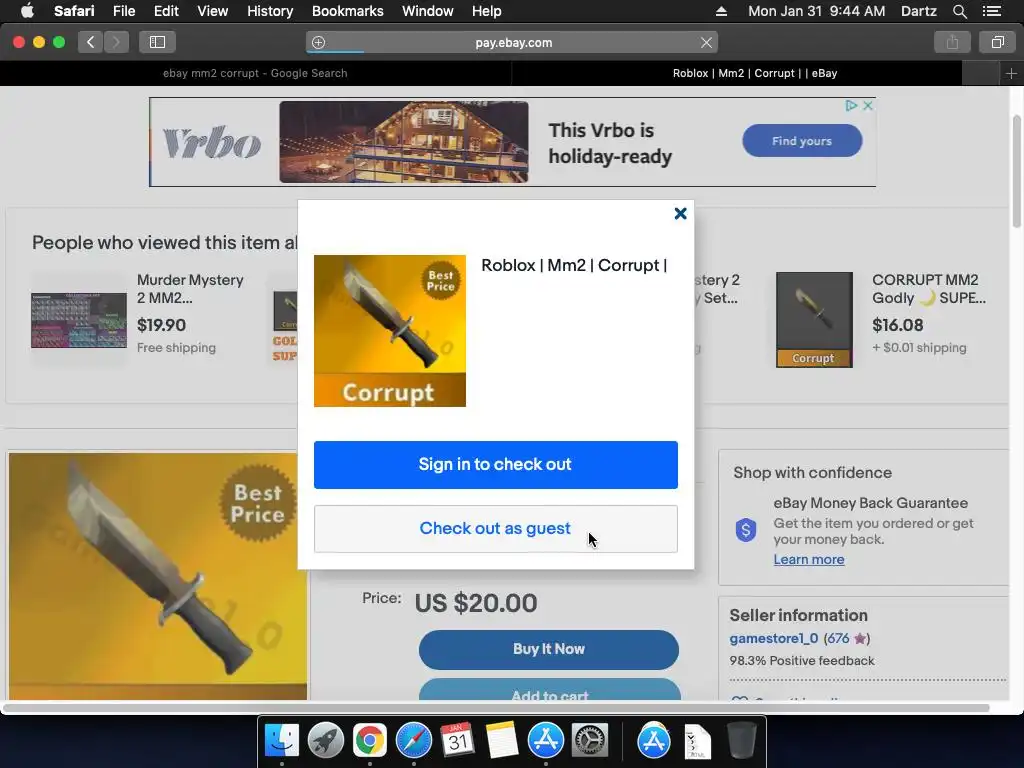Screen dimensions: 1024x768
Task: Open the File menu
Action: [x=123, y=11]
